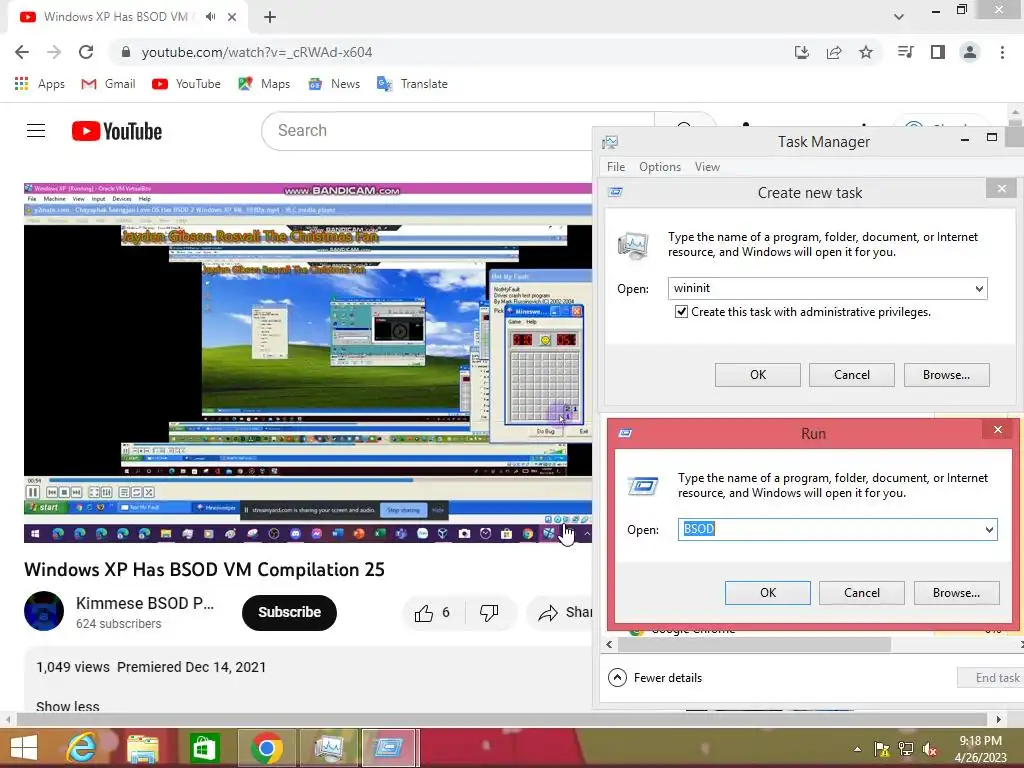Open Gmail bookmark
The image size is (1024, 768).
pyautogui.click(x=108, y=84)
